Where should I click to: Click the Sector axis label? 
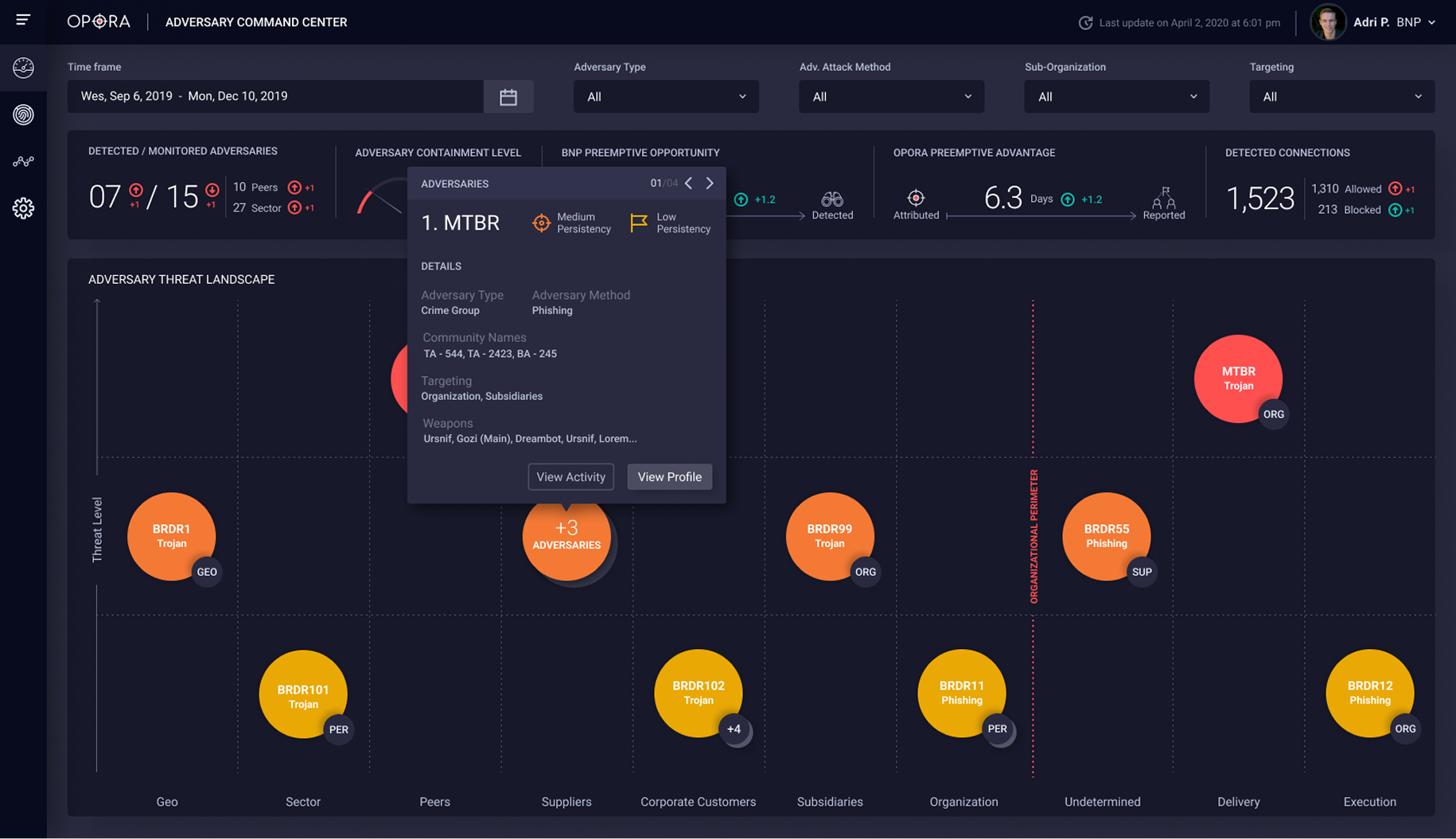(x=303, y=802)
